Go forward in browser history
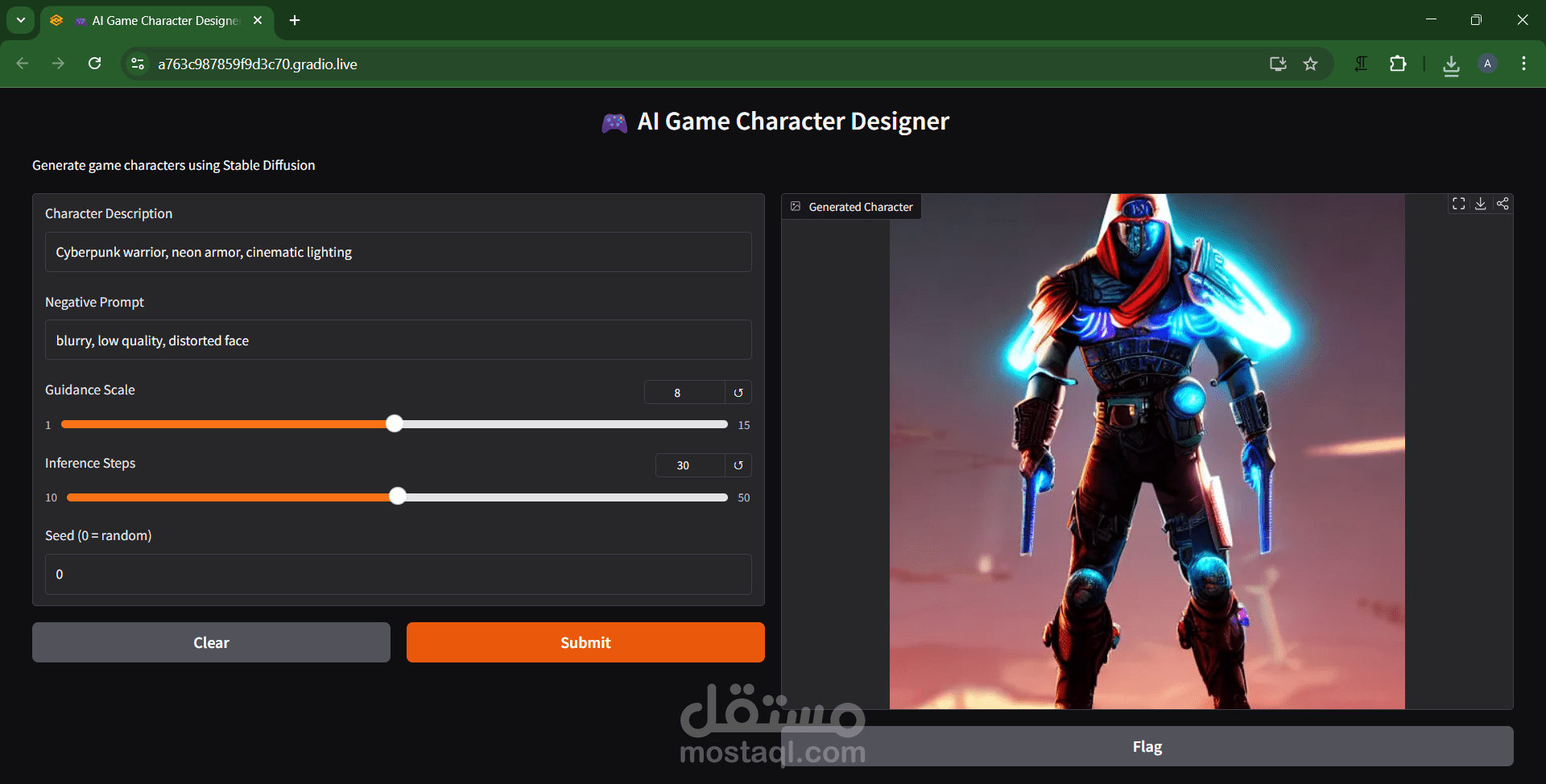 (58, 64)
